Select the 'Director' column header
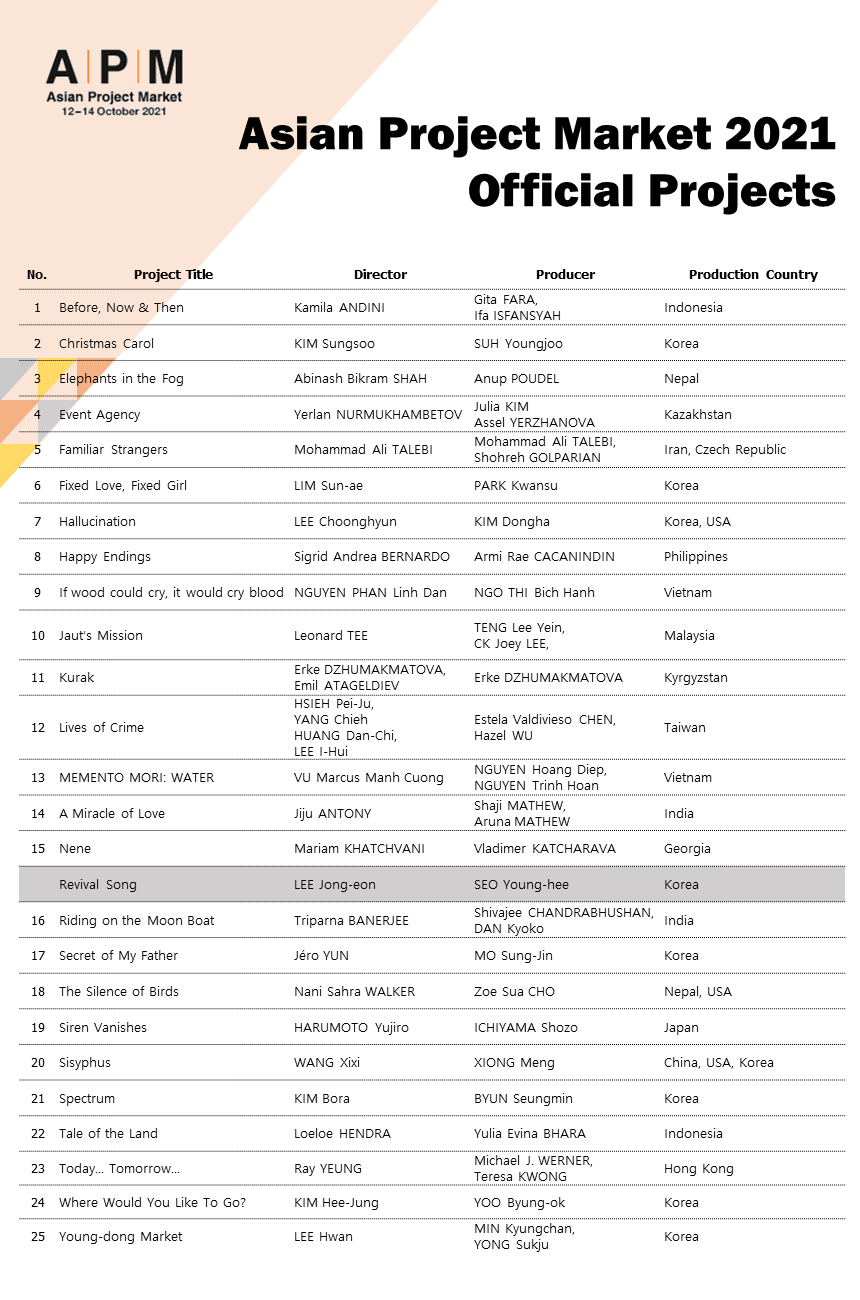Image resolution: width=860 pixels, height=1300 pixels. [x=380, y=274]
